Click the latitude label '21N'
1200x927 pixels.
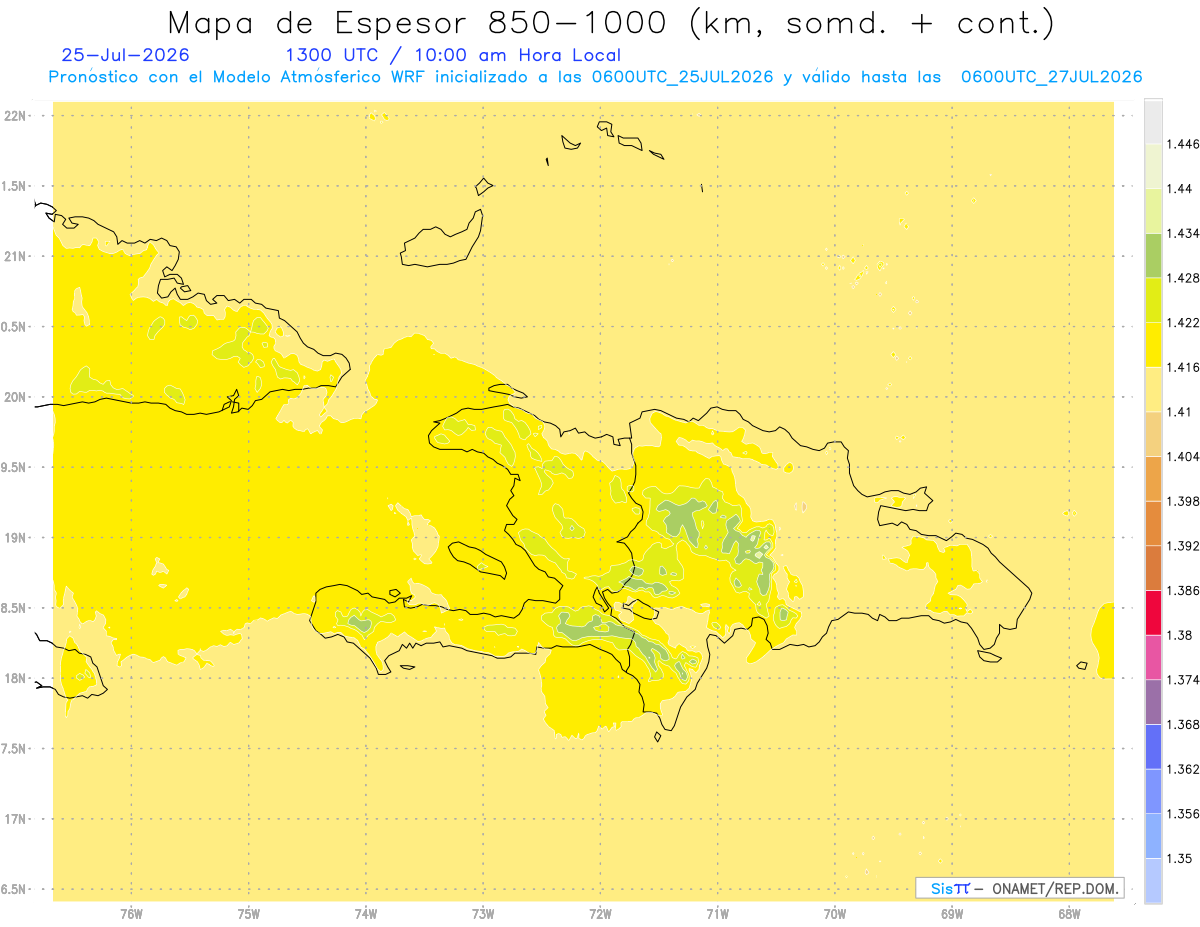tap(15, 256)
